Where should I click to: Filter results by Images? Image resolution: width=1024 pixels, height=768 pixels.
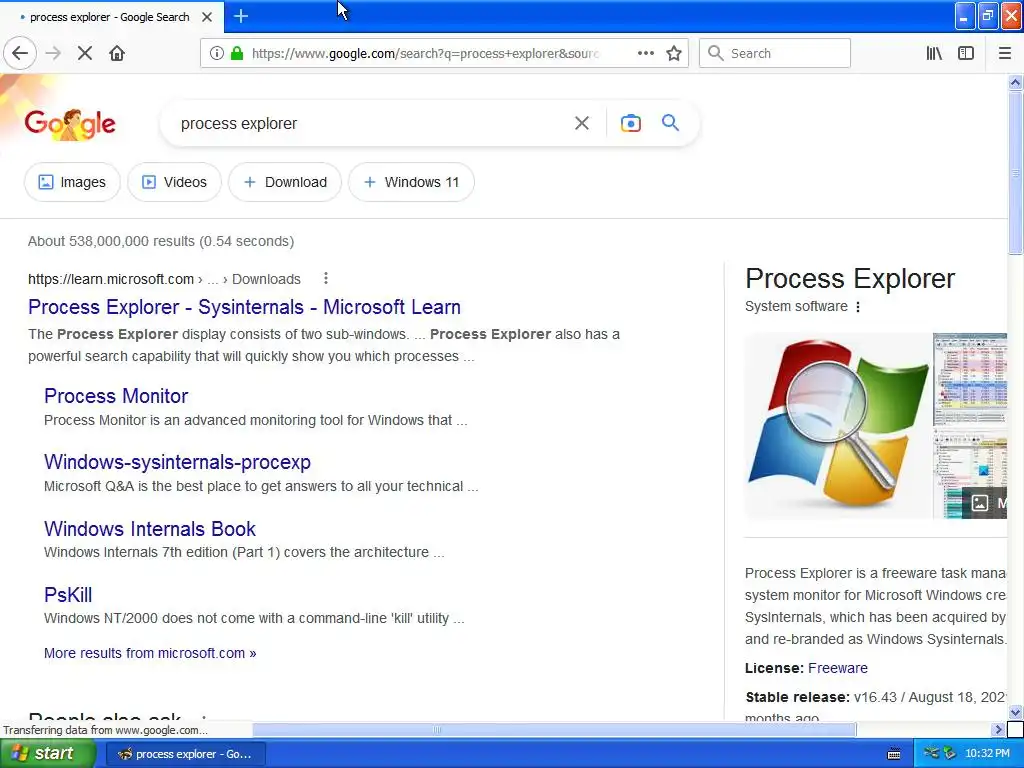[x=72, y=182]
